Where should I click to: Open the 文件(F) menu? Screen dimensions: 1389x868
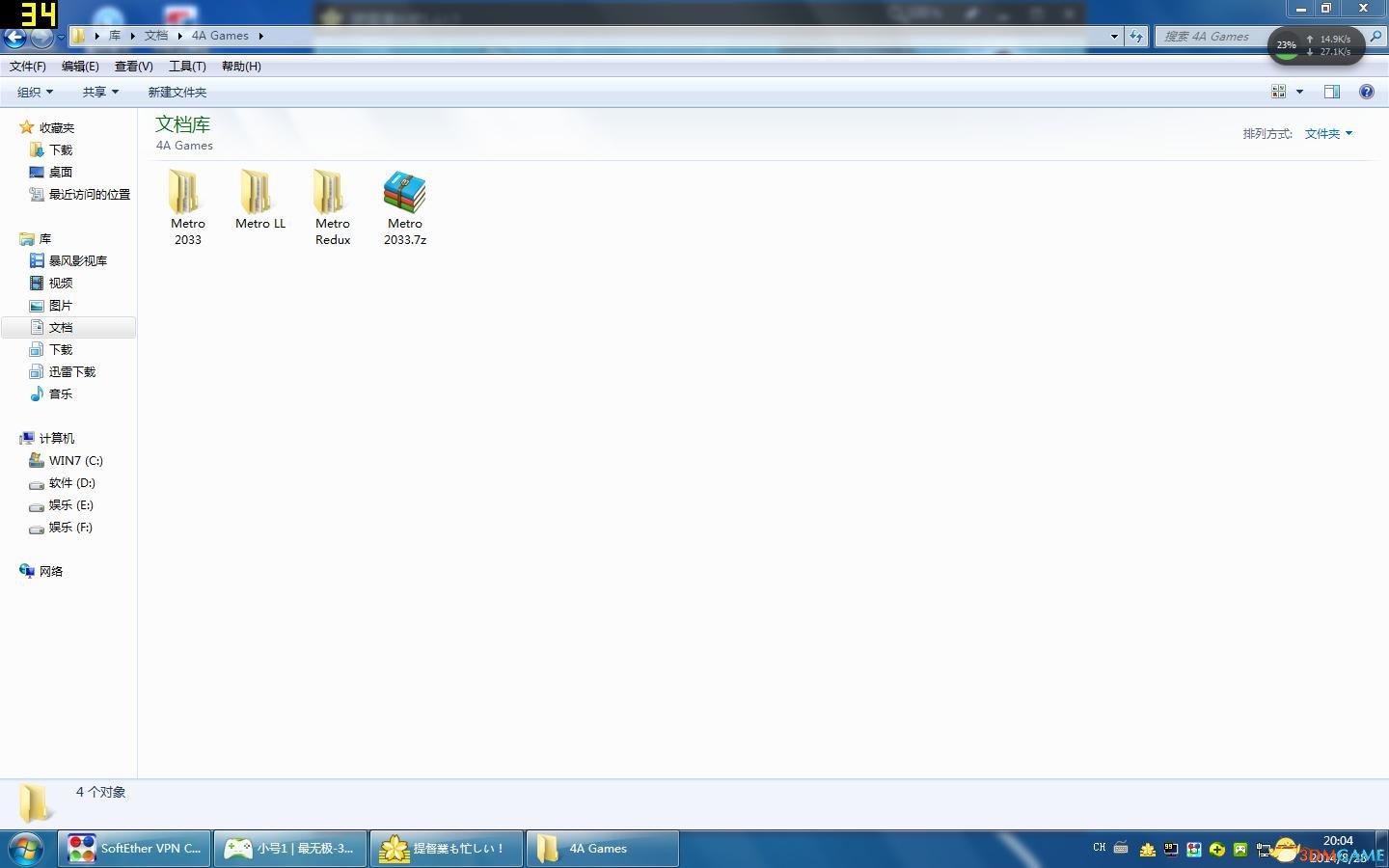[x=28, y=67]
